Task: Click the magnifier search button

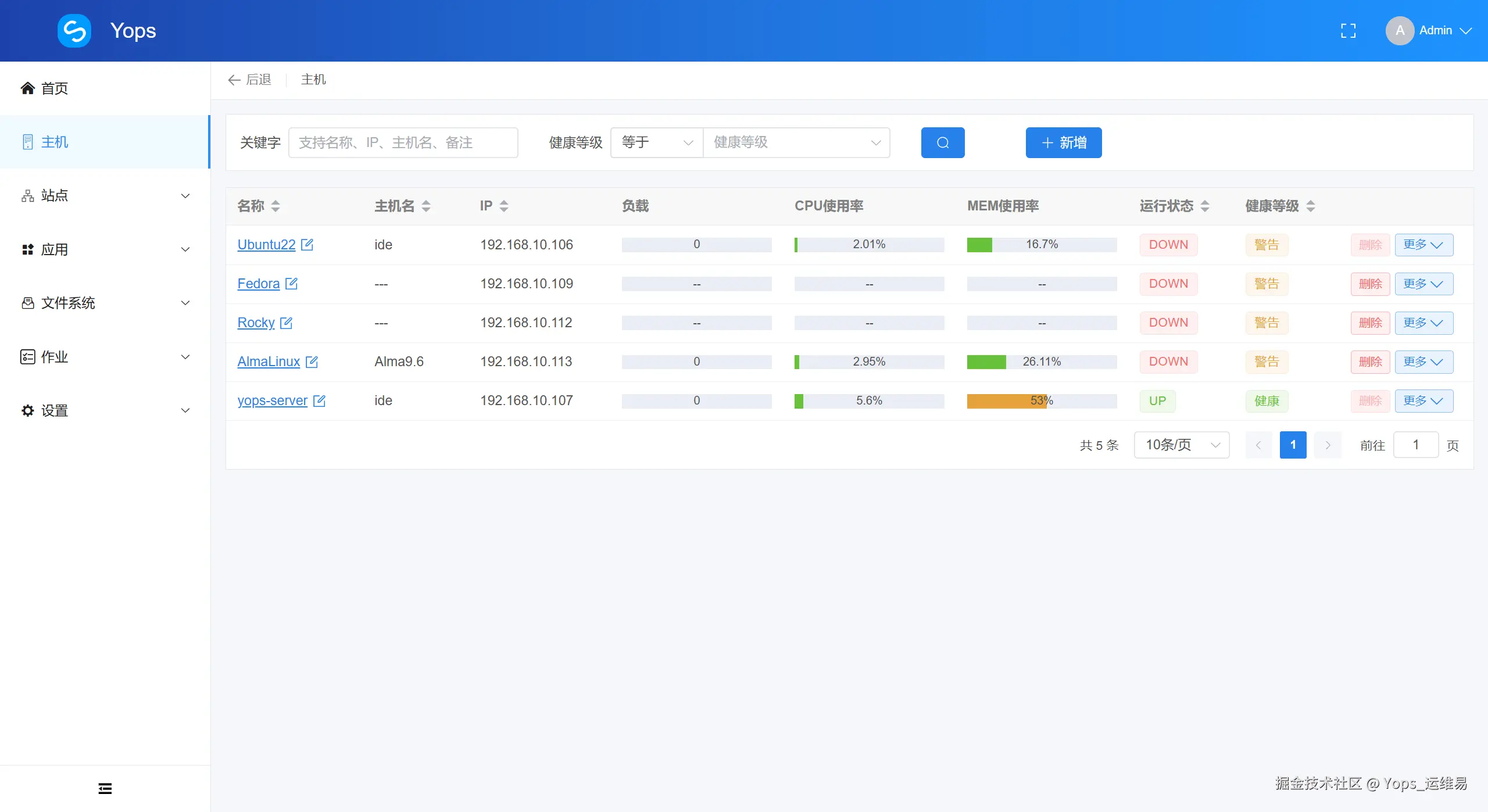Action: click(x=942, y=142)
